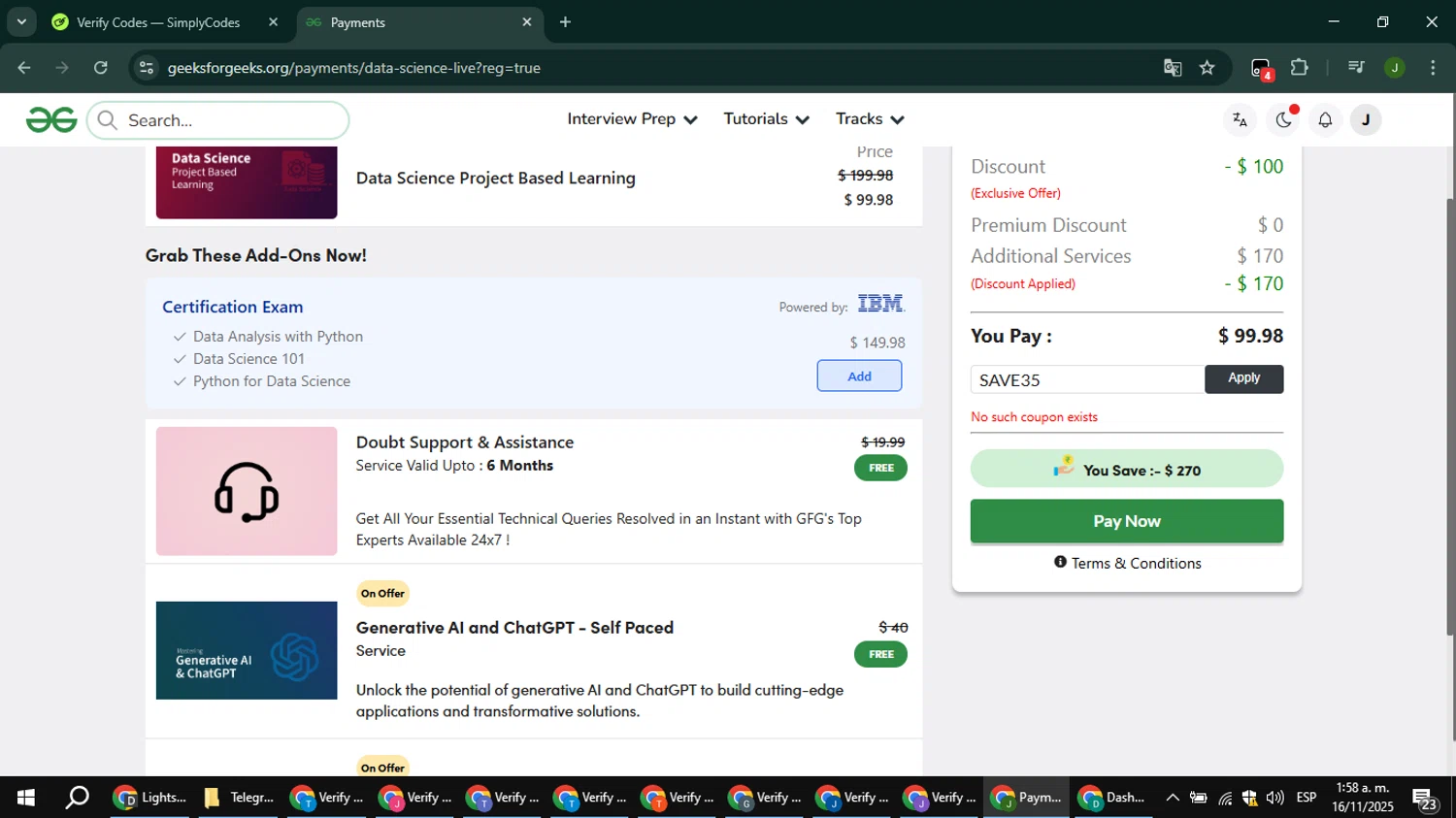Open the Windows Start button
Screen dimensions: 1456x818
[26, 798]
